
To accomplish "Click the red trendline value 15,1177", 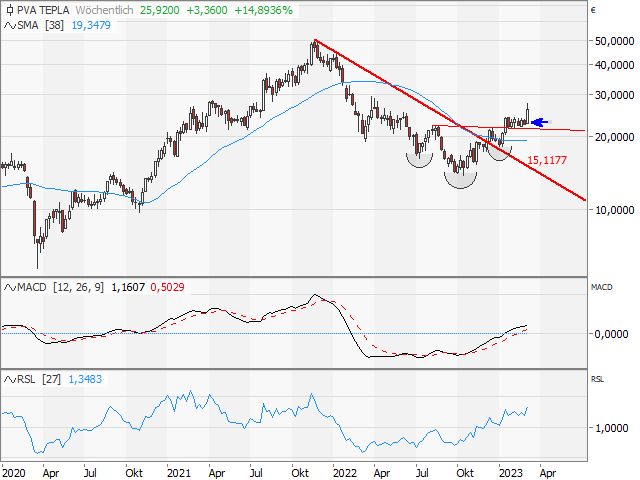I will [547, 160].
